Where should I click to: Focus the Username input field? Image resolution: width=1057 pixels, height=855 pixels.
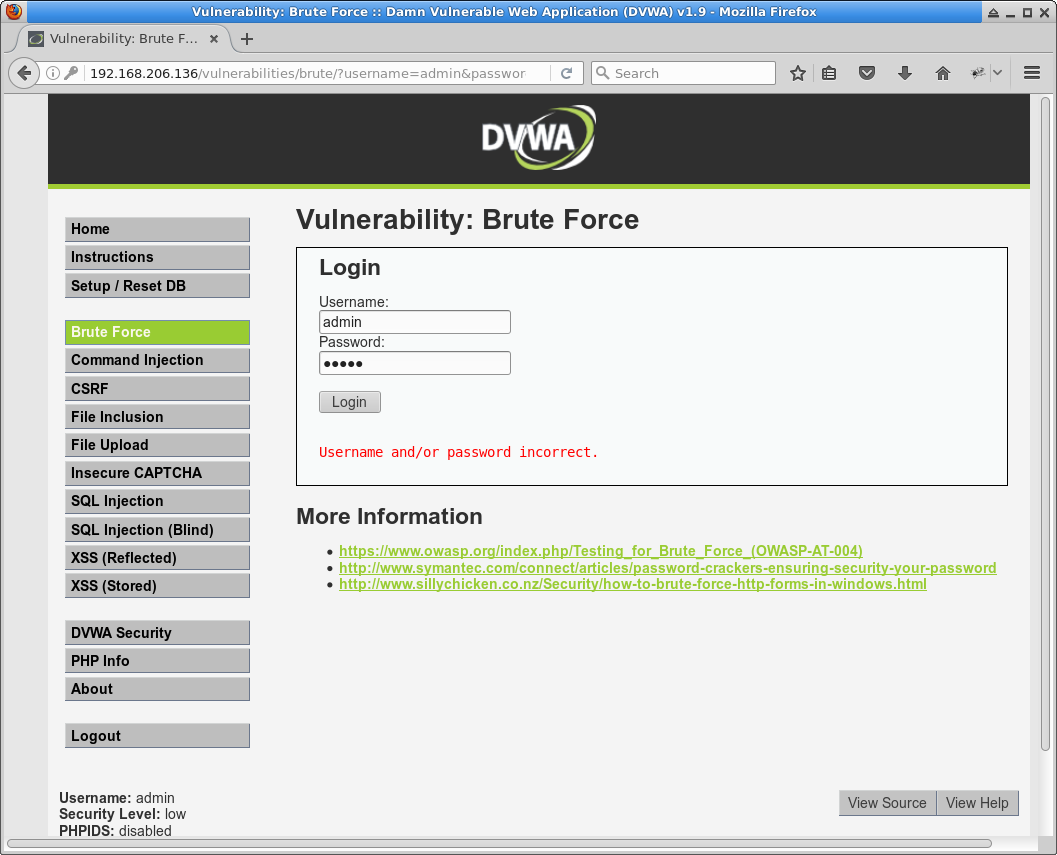pos(415,322)
